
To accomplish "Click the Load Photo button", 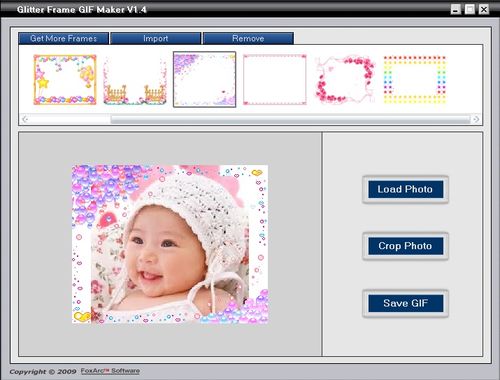I will [x=405, y=189].
